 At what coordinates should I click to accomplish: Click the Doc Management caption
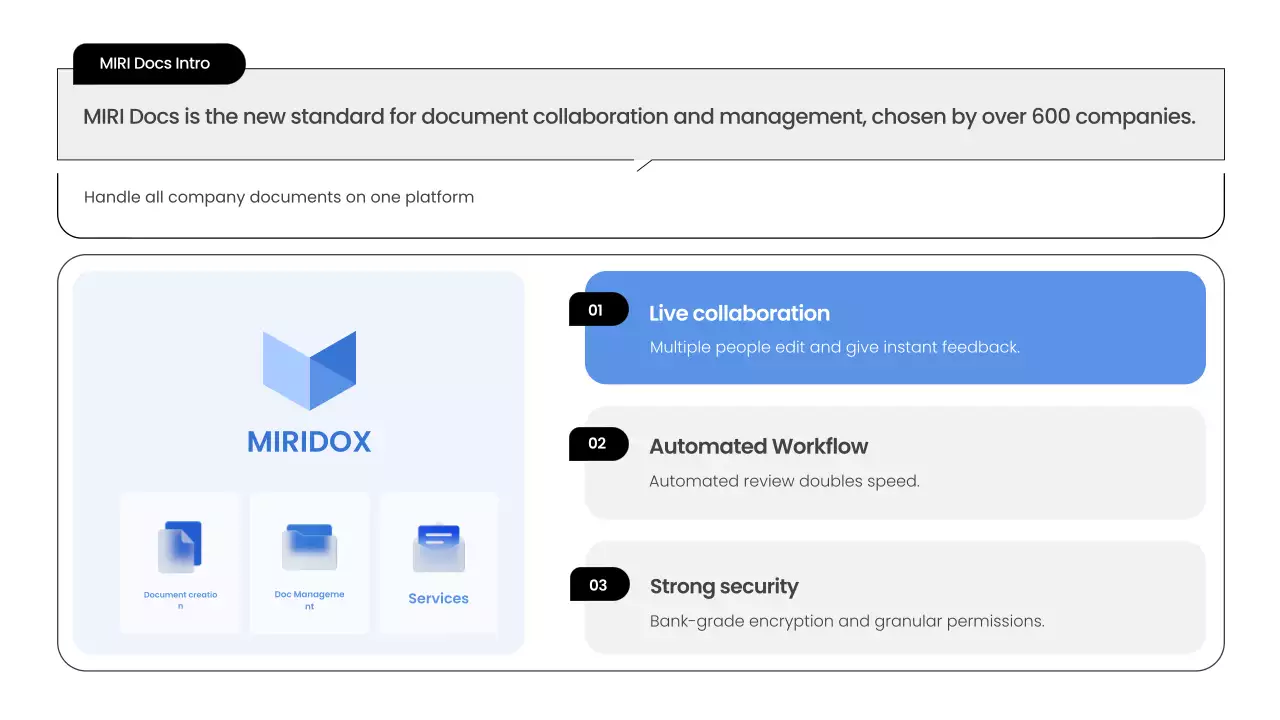click(309, 600)
